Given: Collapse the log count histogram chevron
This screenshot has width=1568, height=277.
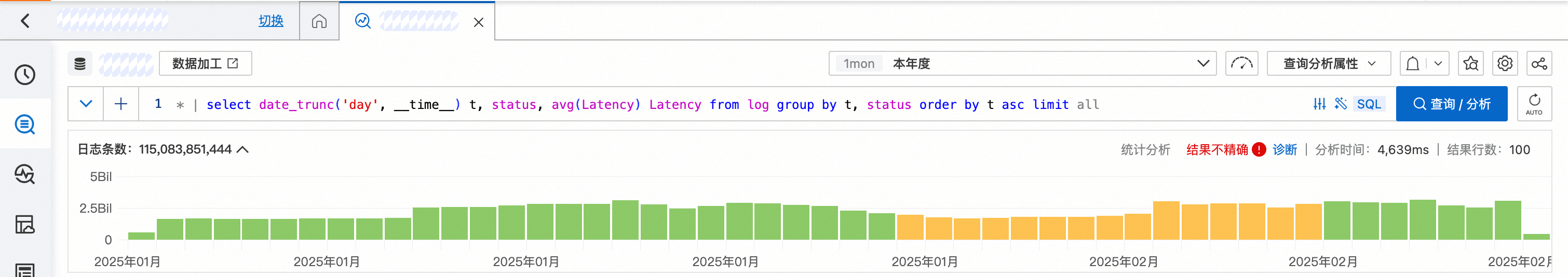Looking at the screenshot, I should point(243,150).
